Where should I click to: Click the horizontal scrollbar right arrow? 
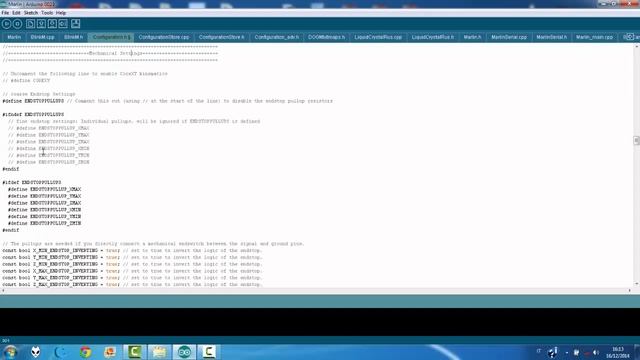click(629, 291)
